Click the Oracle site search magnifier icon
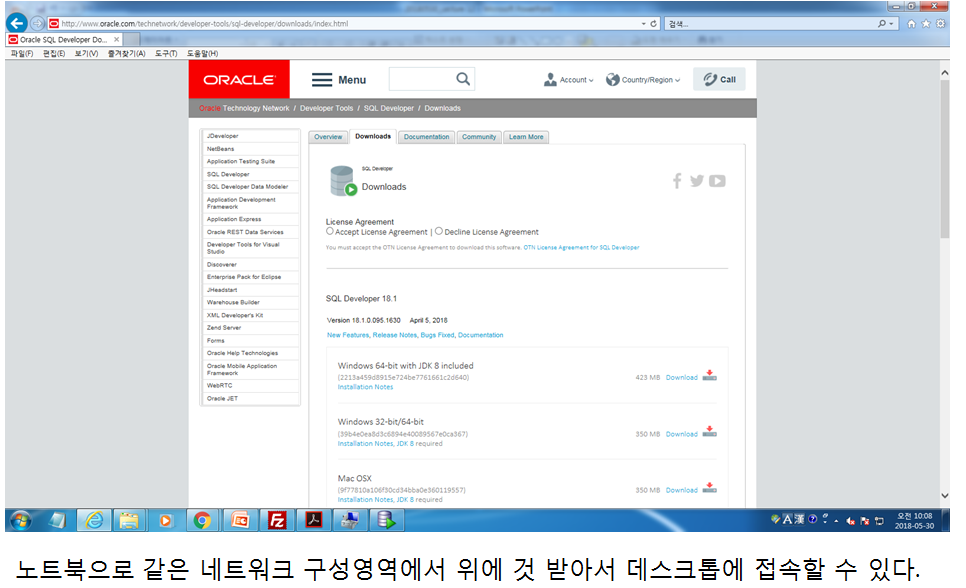This screenshot has width=966, height=588. tap(463, 79)
